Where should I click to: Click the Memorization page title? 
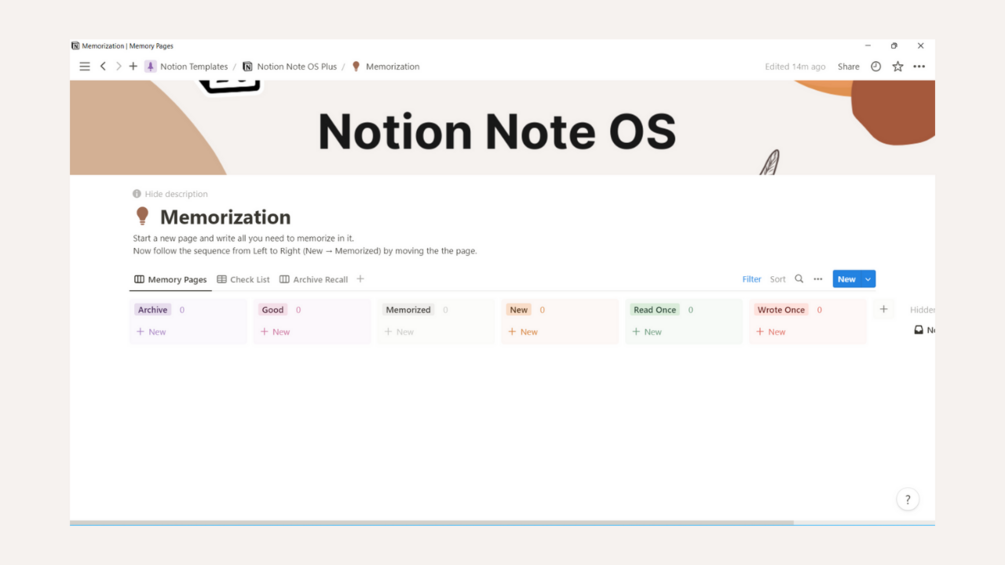tap(225, 217)
